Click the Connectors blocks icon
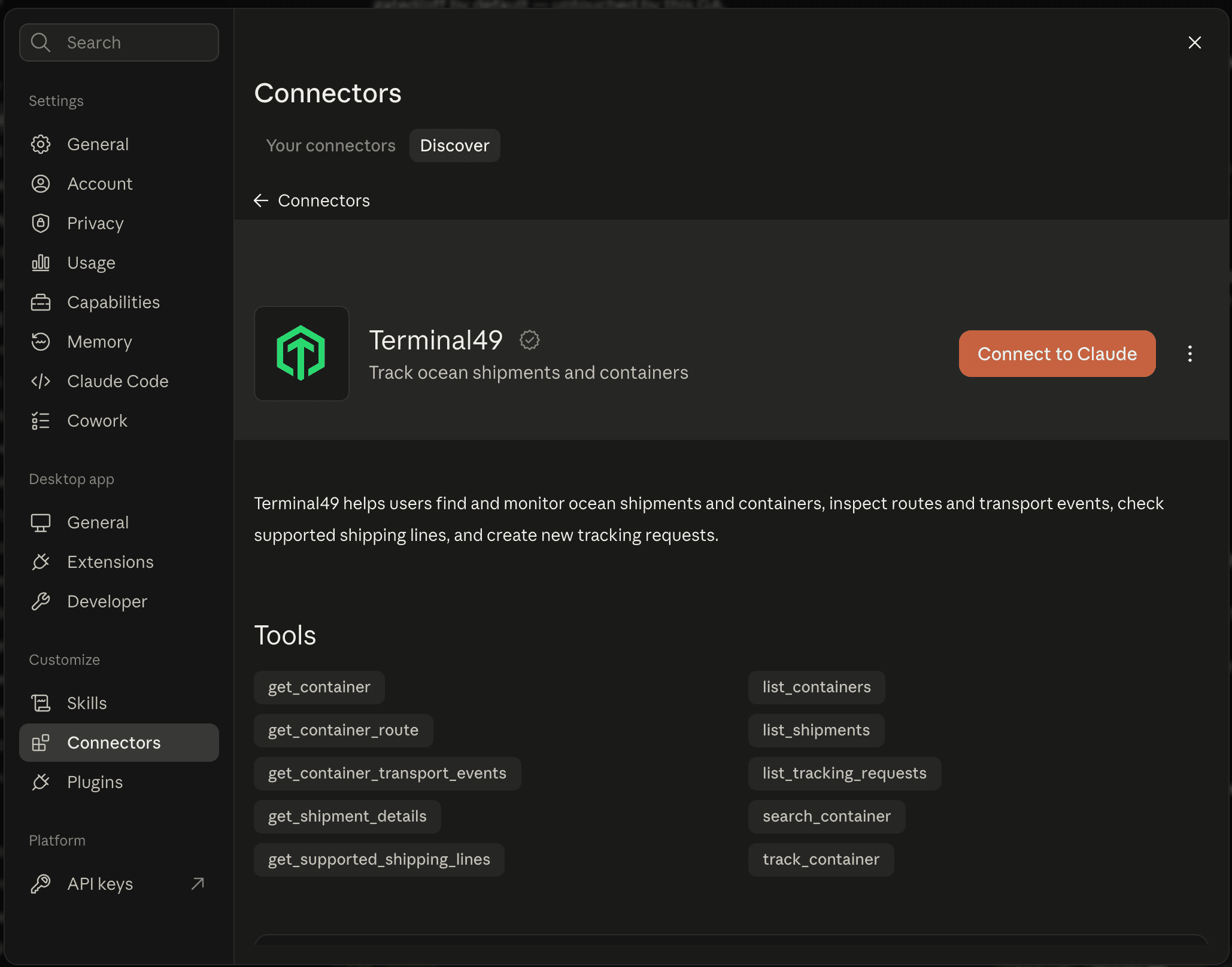Screen dimensions: 1232x967 [41, 743]
